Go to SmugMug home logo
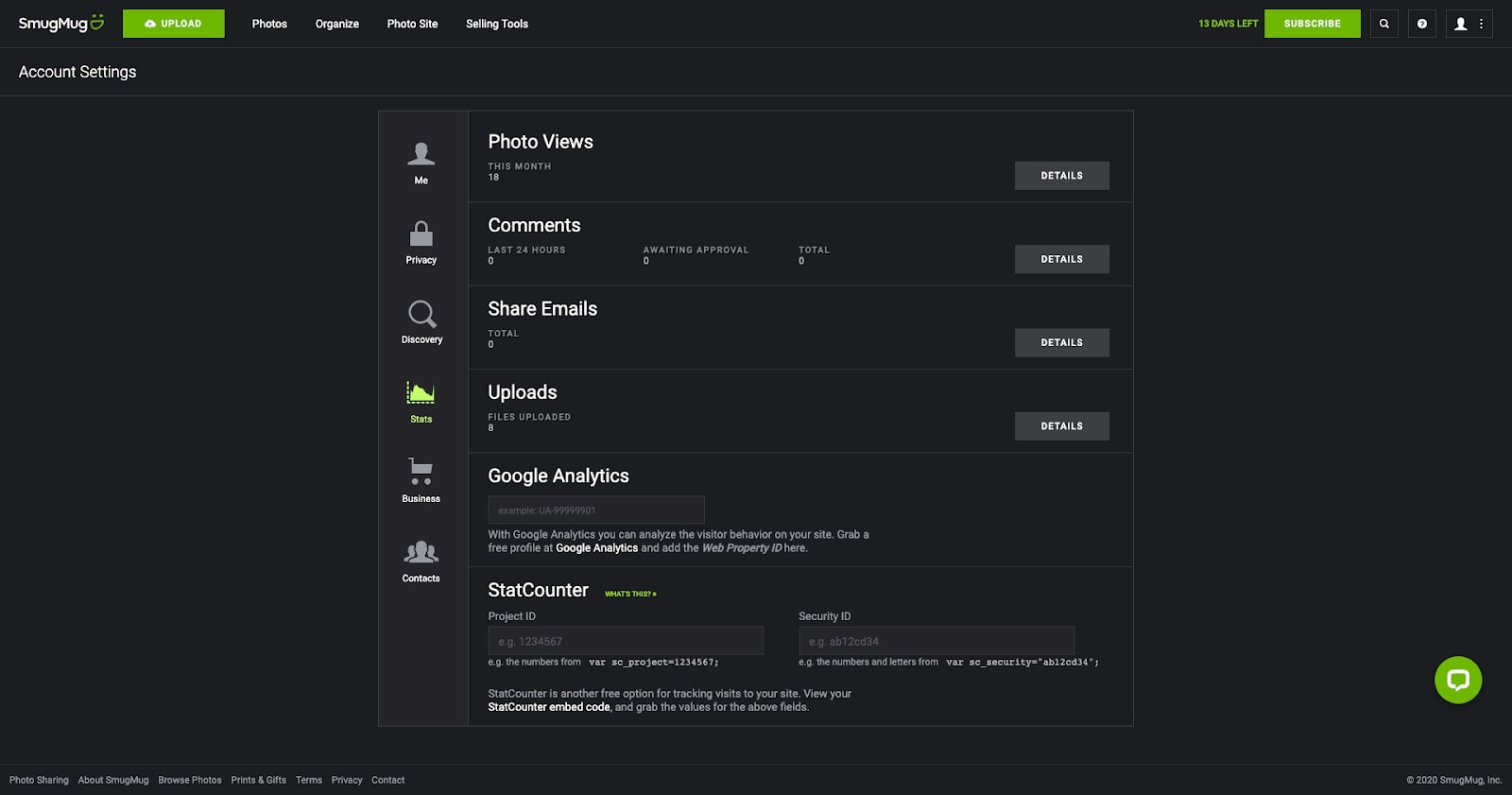Viewport: 1512px width, 795px height. coord(61,23)
